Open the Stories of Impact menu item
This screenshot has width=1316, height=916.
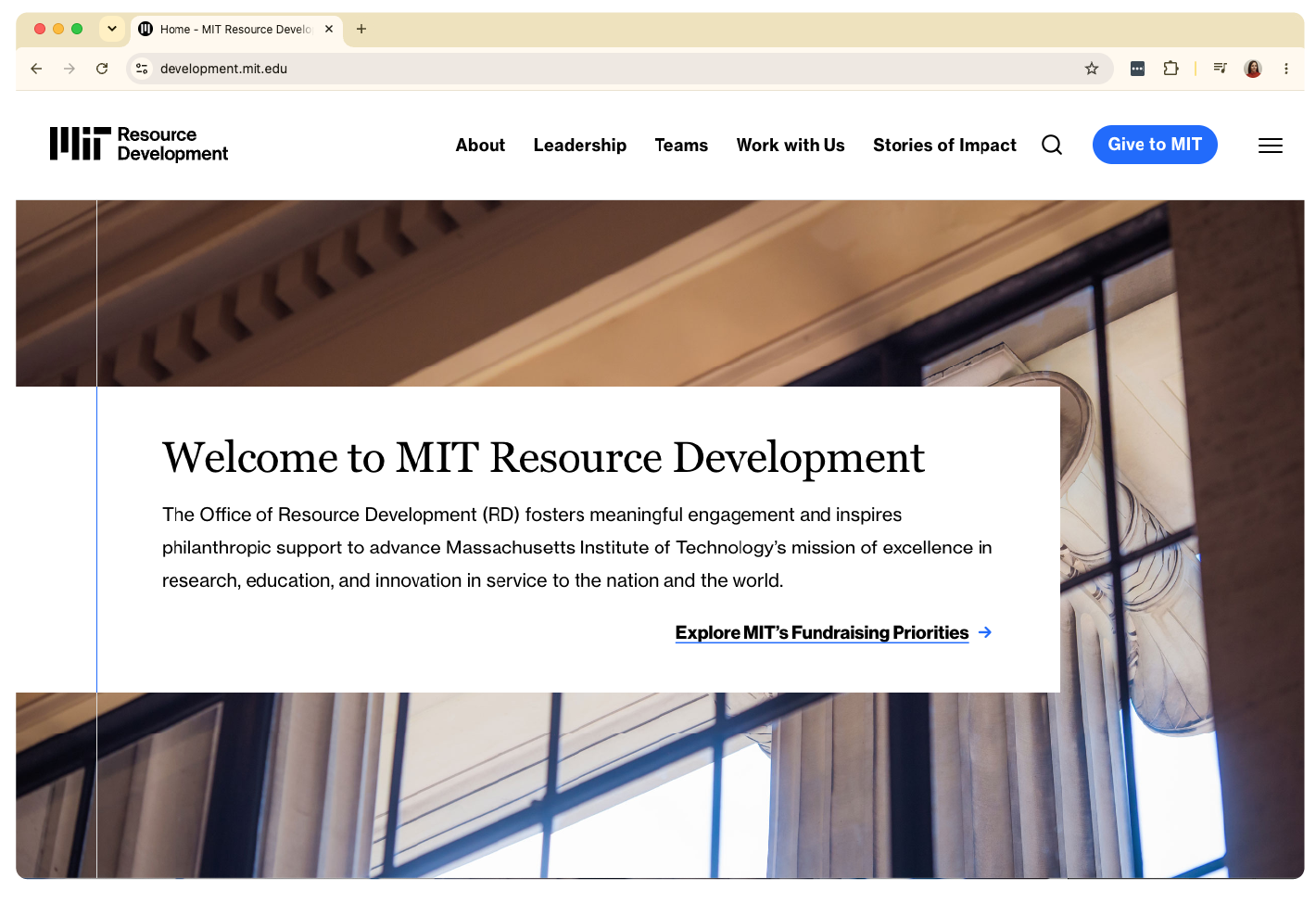(x=944, y=145)
